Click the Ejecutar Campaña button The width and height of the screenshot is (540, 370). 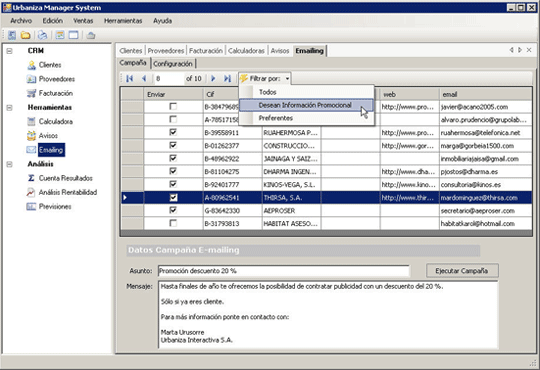coord(462,270)
